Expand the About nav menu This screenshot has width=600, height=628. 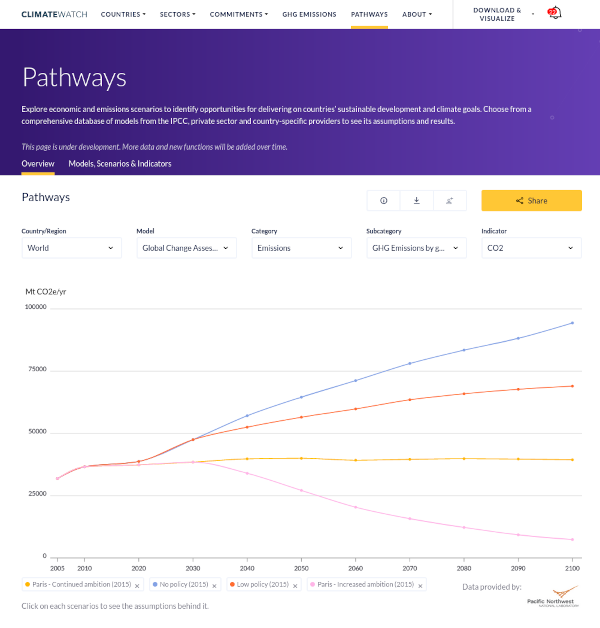pos(417,14)
